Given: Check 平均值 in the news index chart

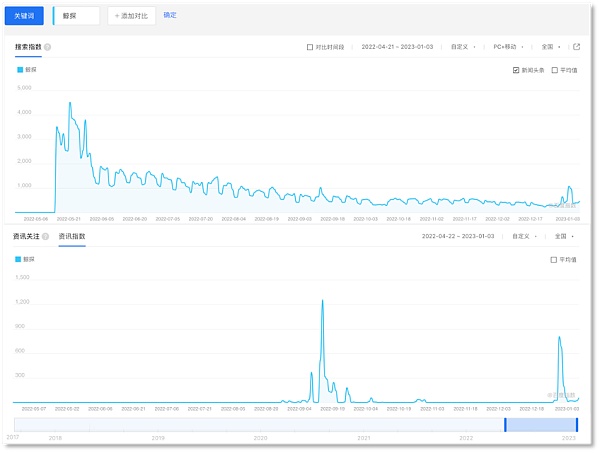Looking at the screenshot, I should 555,259.
